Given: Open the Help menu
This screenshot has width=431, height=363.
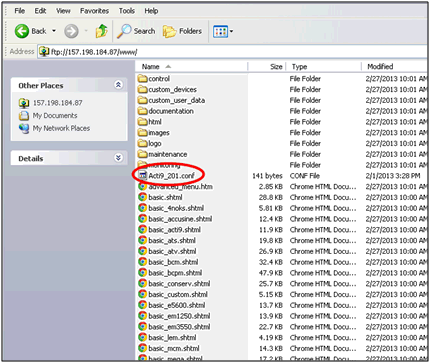Looking at the screenshot, I should click(151, 11).
